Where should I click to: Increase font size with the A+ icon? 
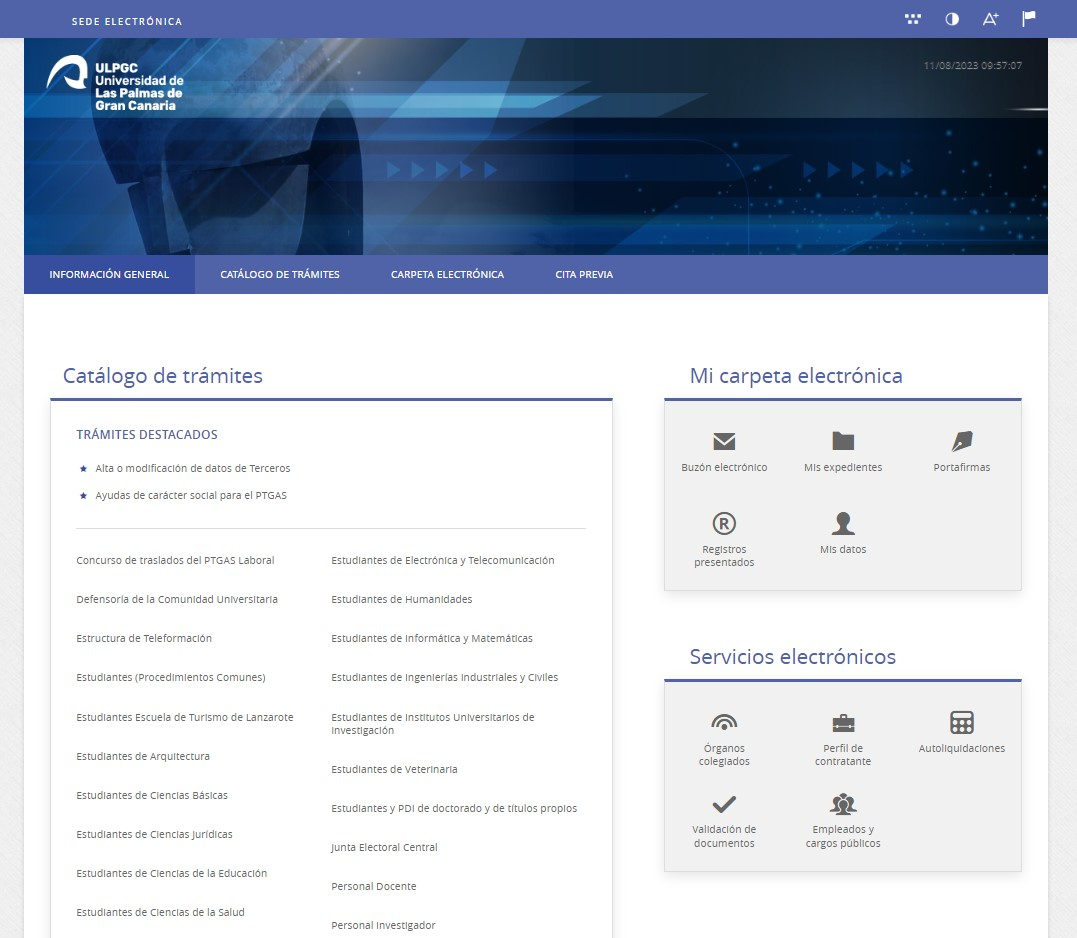[990, 19]
